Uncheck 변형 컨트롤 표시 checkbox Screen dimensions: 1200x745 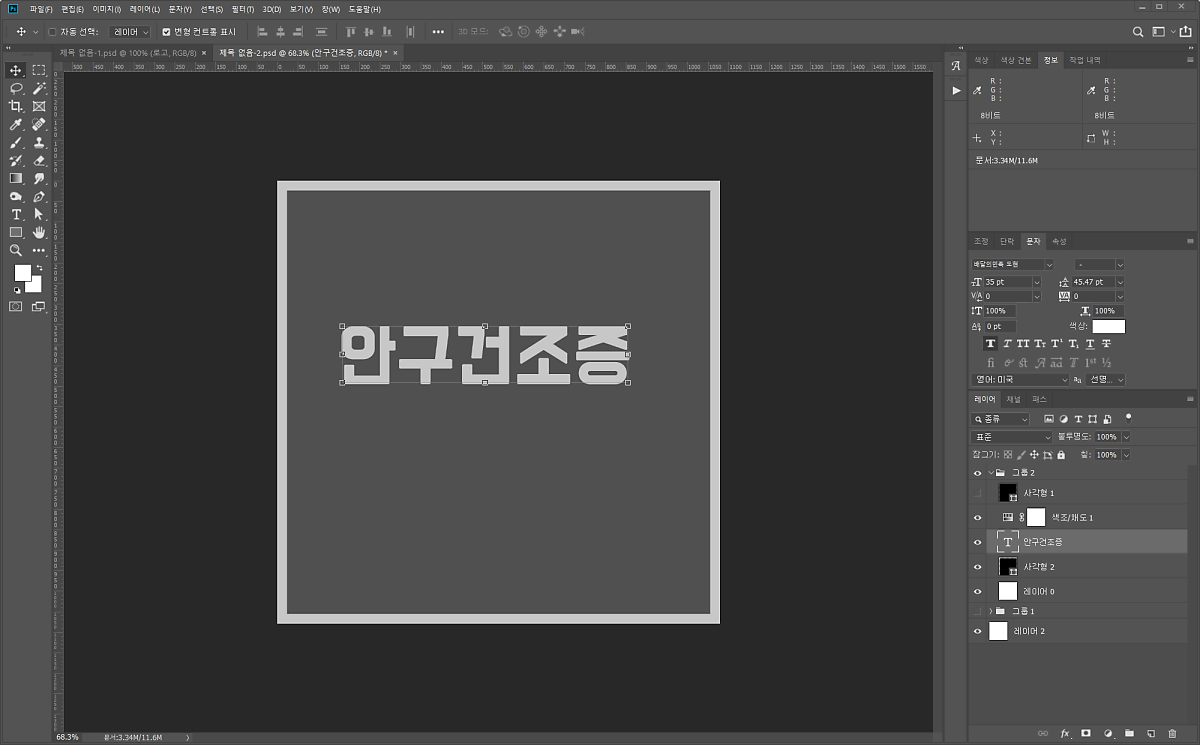coord(167,32)
